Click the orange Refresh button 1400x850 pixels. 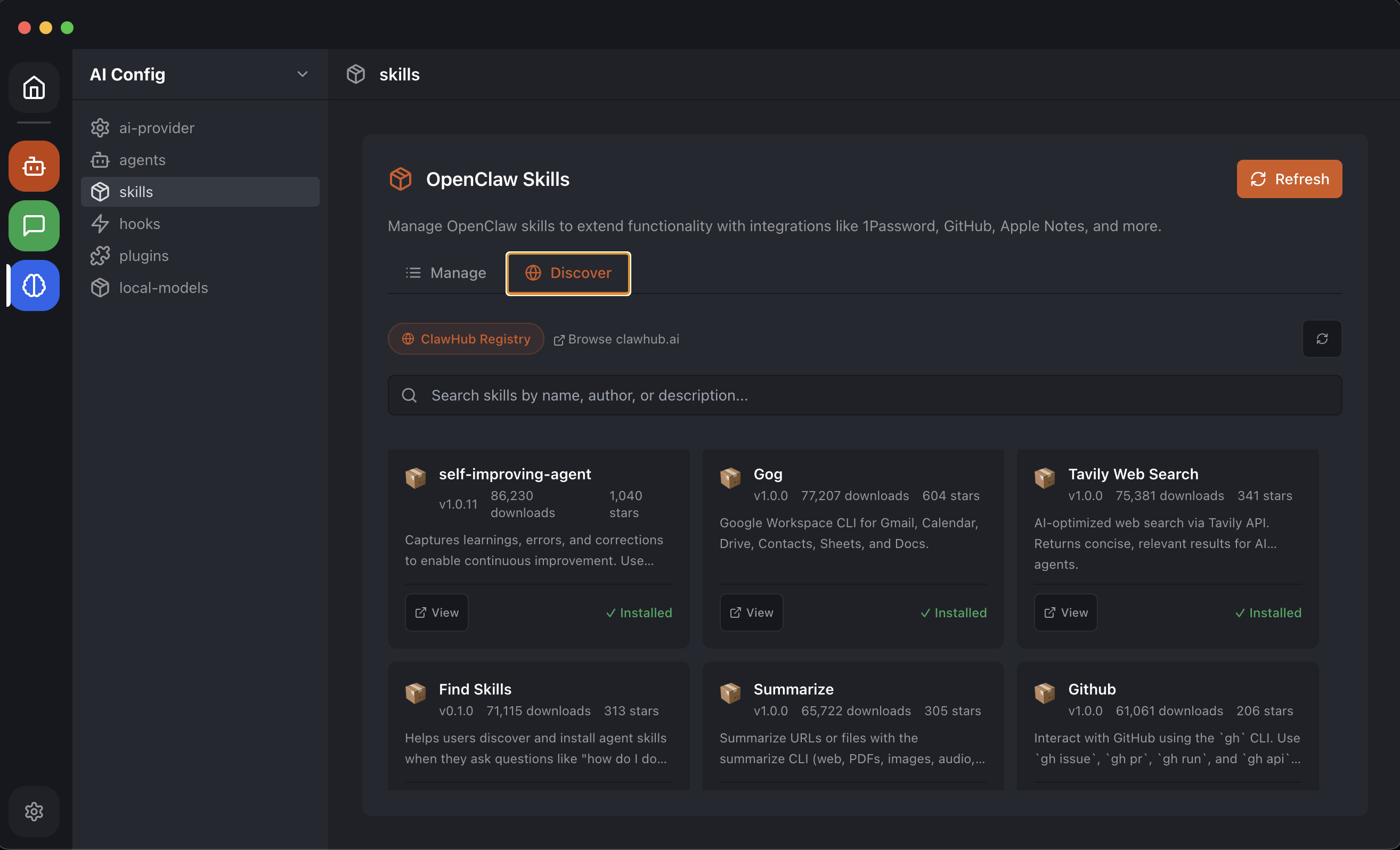tap(1289, 179)
